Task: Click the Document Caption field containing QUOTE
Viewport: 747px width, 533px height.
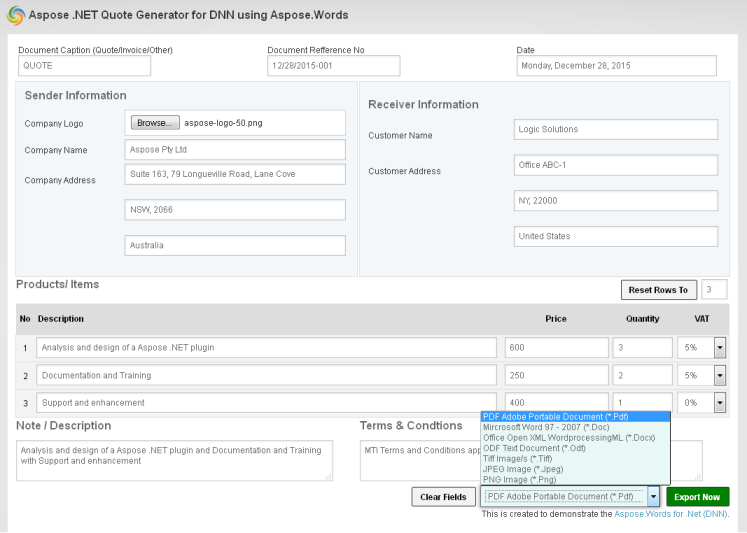Action: 84,66
